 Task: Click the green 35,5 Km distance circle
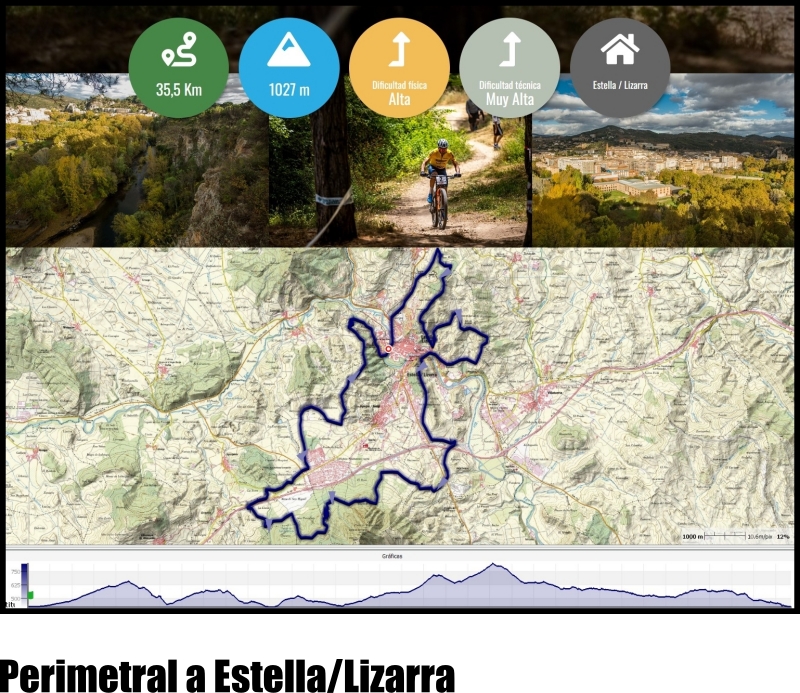pyautogui.click(x=178, y=67)
